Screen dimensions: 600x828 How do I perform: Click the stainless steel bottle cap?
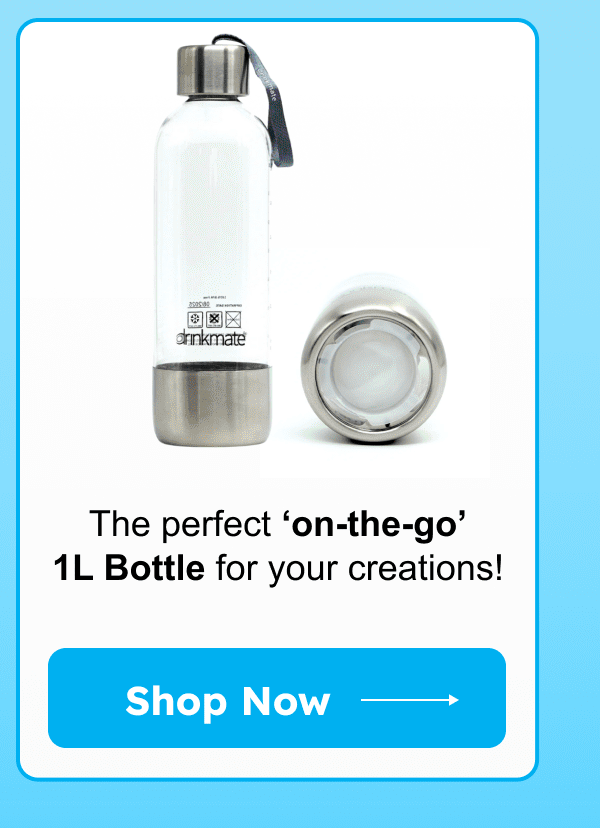coord(213,71)
